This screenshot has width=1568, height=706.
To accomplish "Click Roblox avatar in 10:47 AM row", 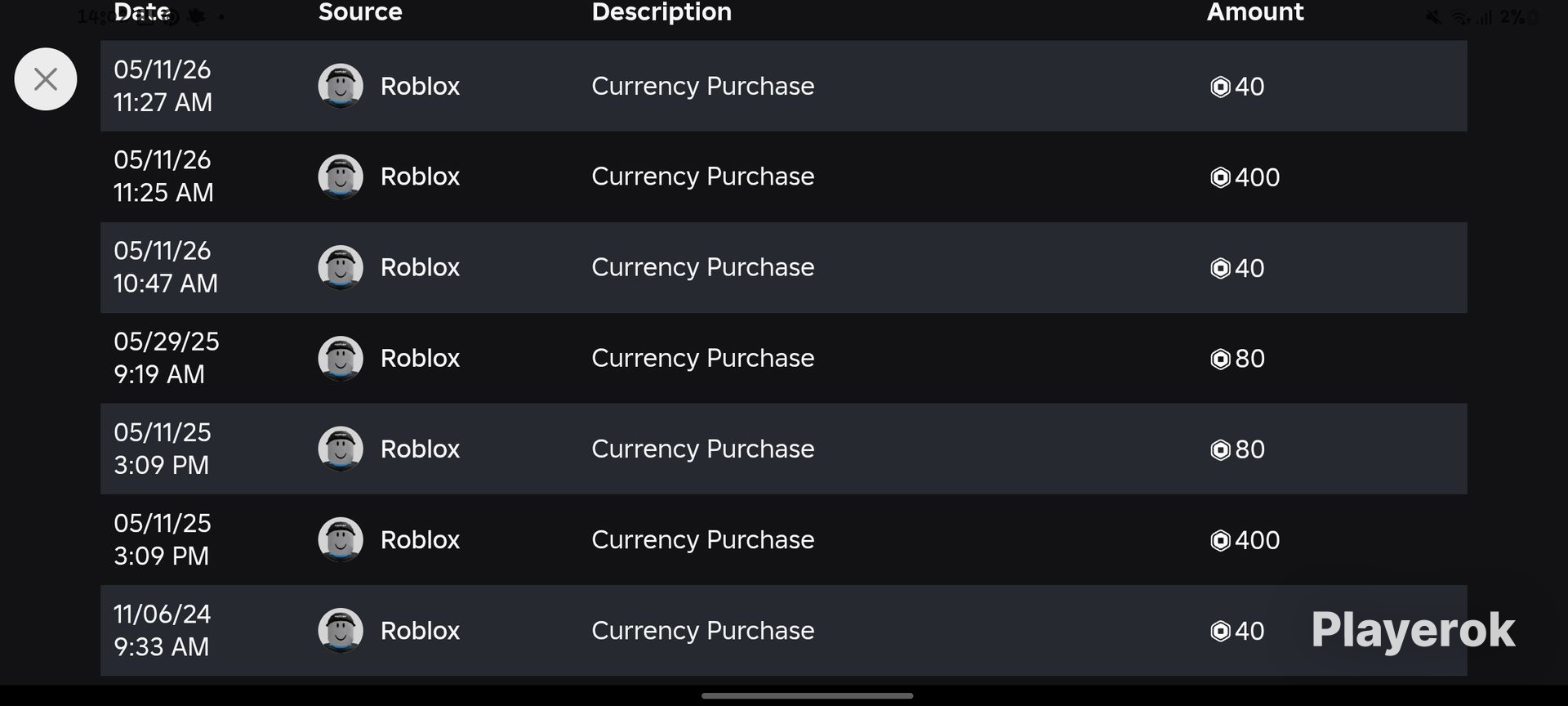I will click(x=341, y=267).
